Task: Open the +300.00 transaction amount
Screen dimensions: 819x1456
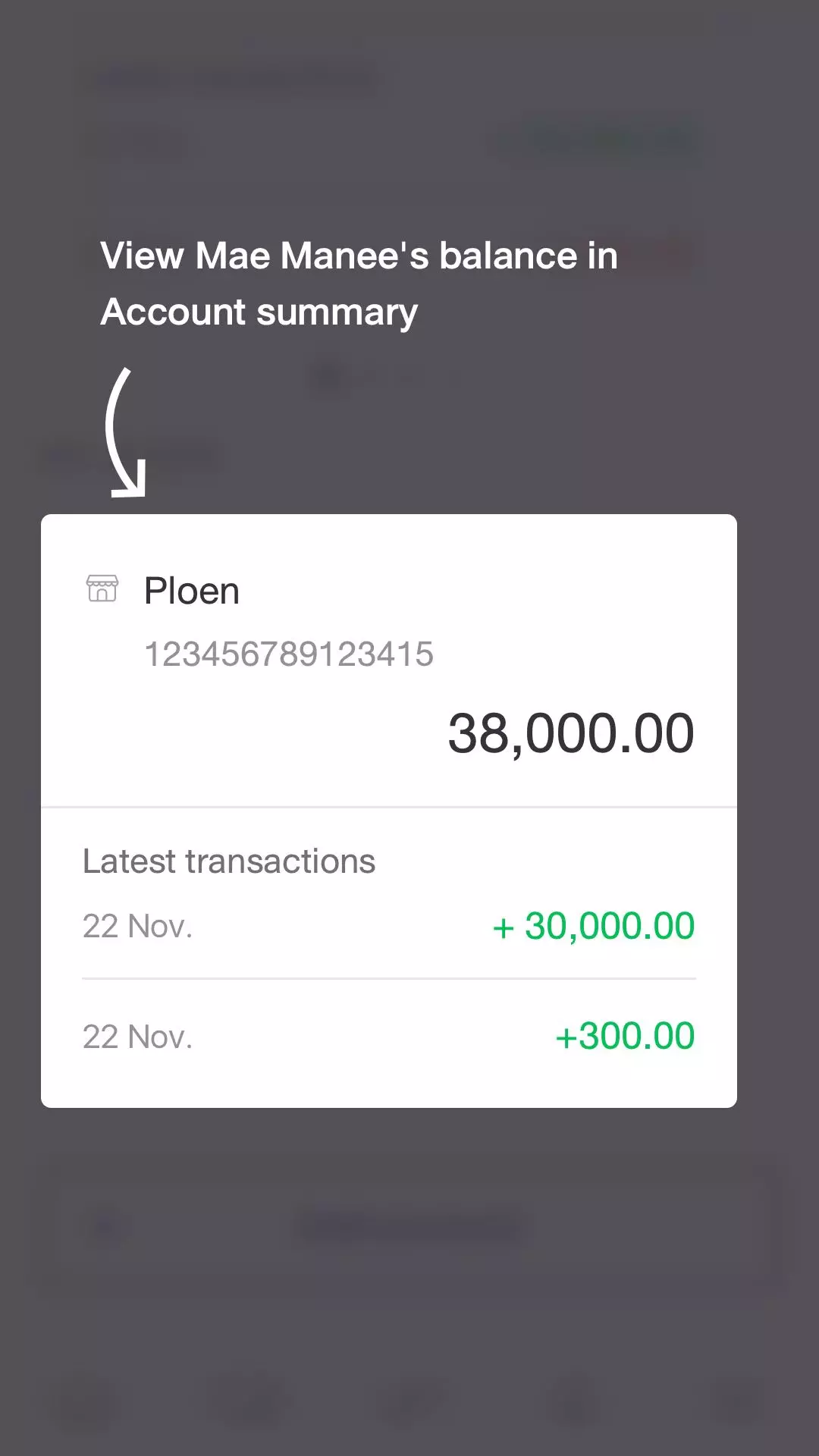Action: coord(624,1036)
